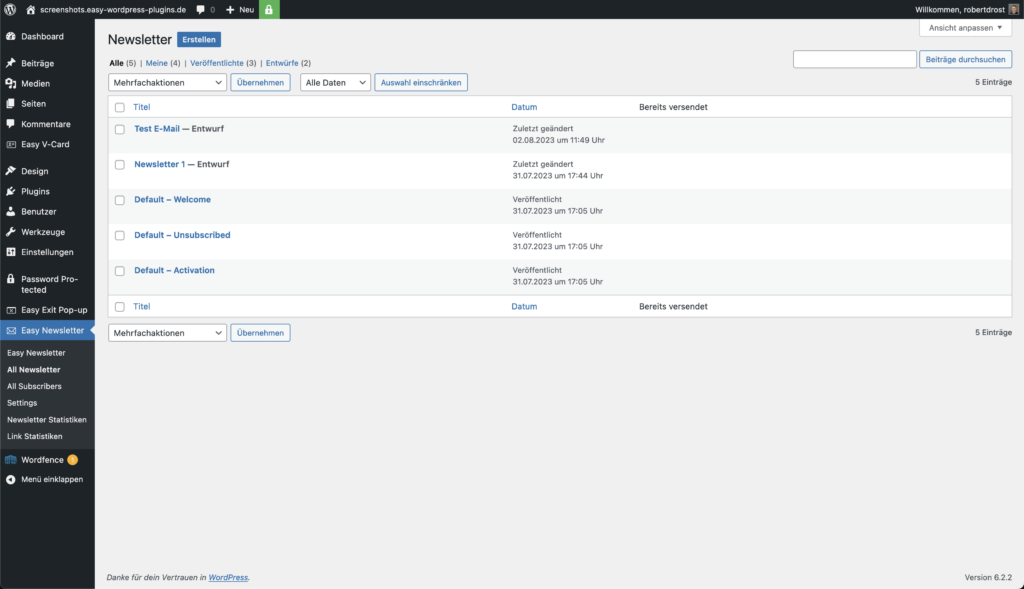Open the bottom Mehrfachaktionen dropdown

pyautogui.click(x=167, y=333)
